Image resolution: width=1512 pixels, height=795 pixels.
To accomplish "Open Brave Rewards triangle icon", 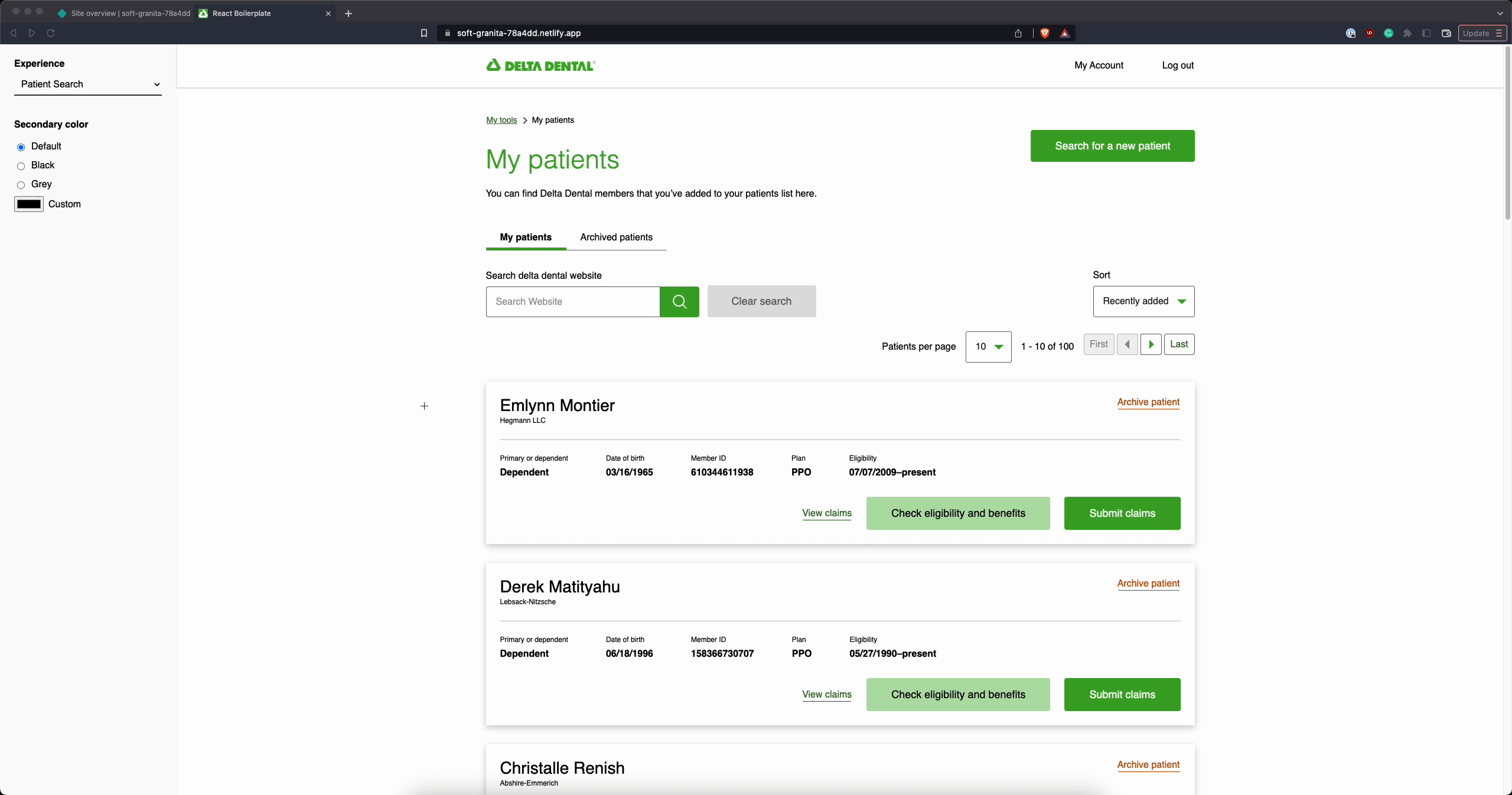I will pos(1065,33).
